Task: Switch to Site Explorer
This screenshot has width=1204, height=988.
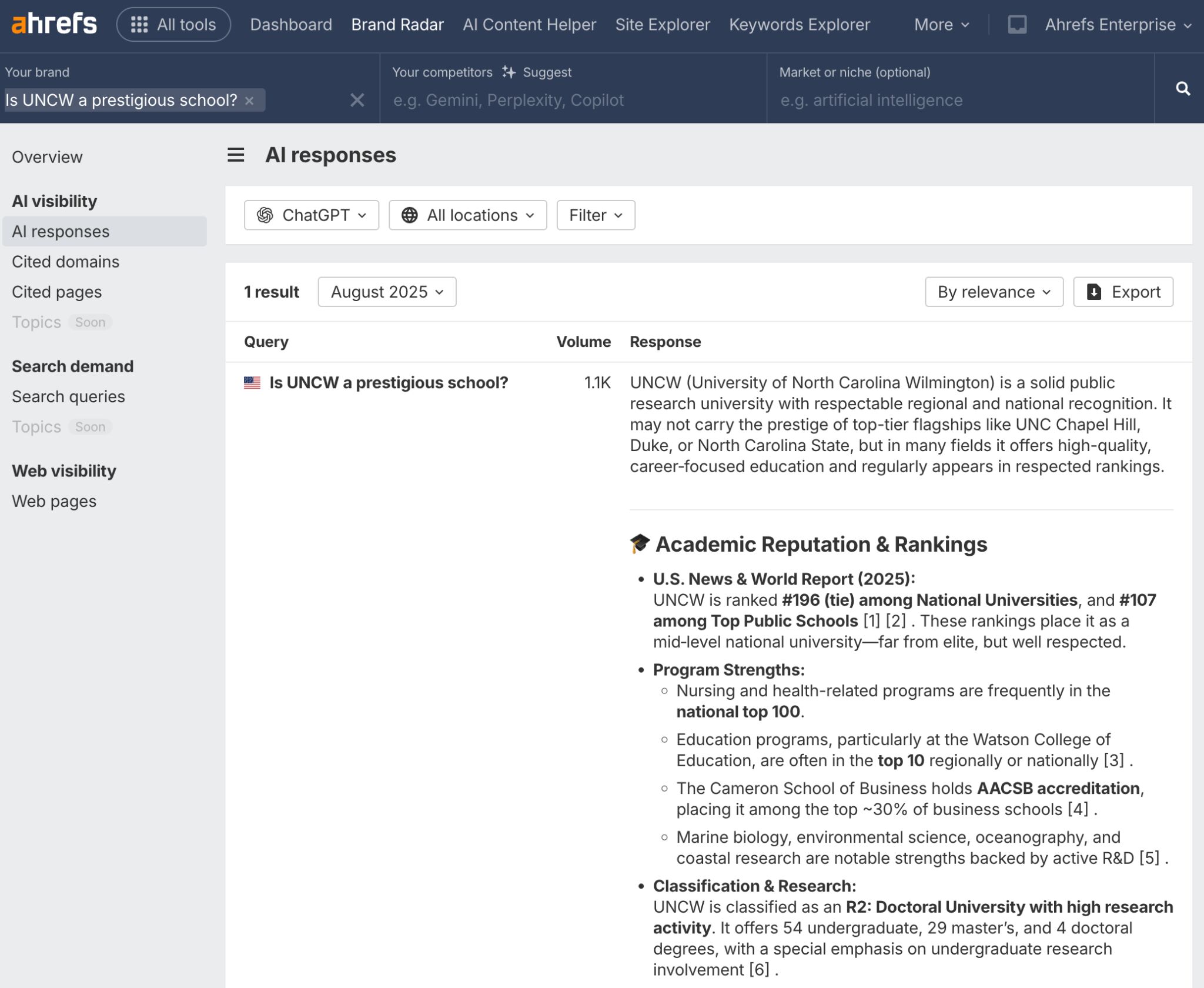Action: click(x=663, y=24)
